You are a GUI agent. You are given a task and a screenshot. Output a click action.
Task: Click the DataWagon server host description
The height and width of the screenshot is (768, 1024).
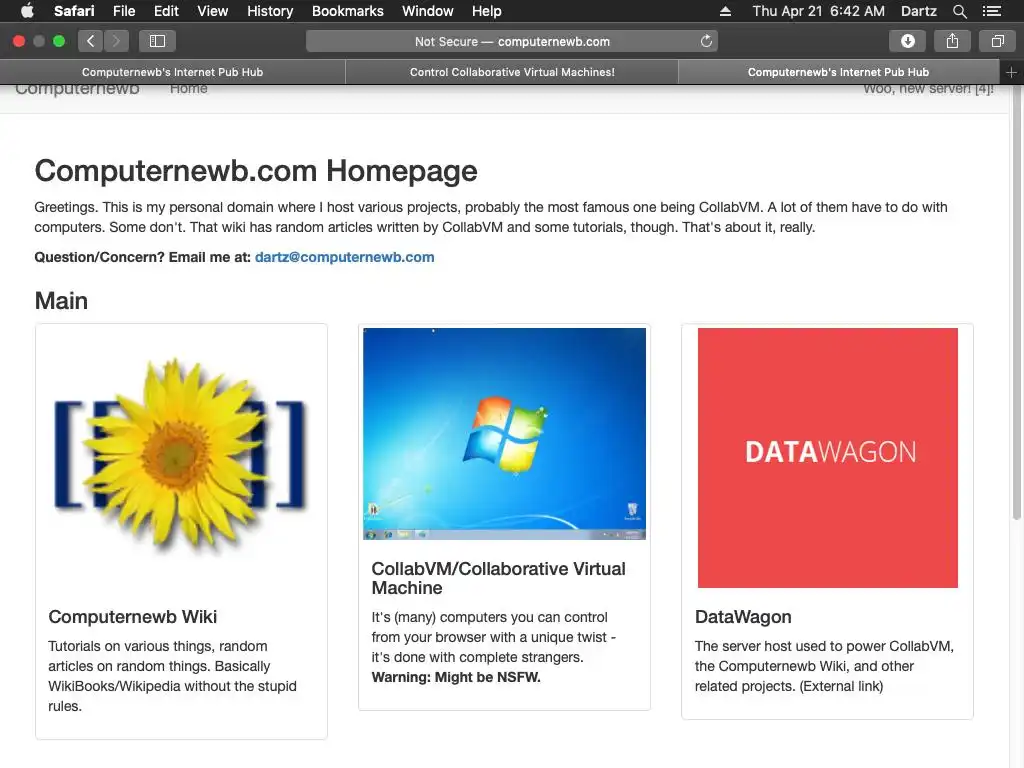(824, 666)
